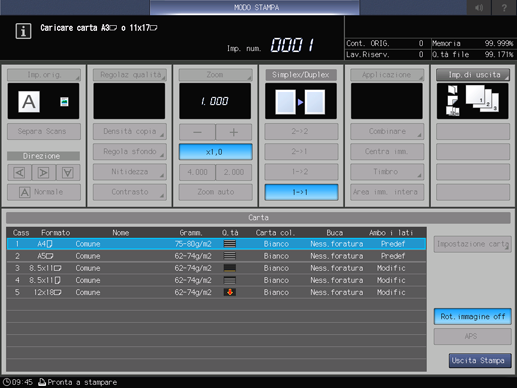Select tray 1 A4 Comune row
The image size is (517, 388).
216,244
